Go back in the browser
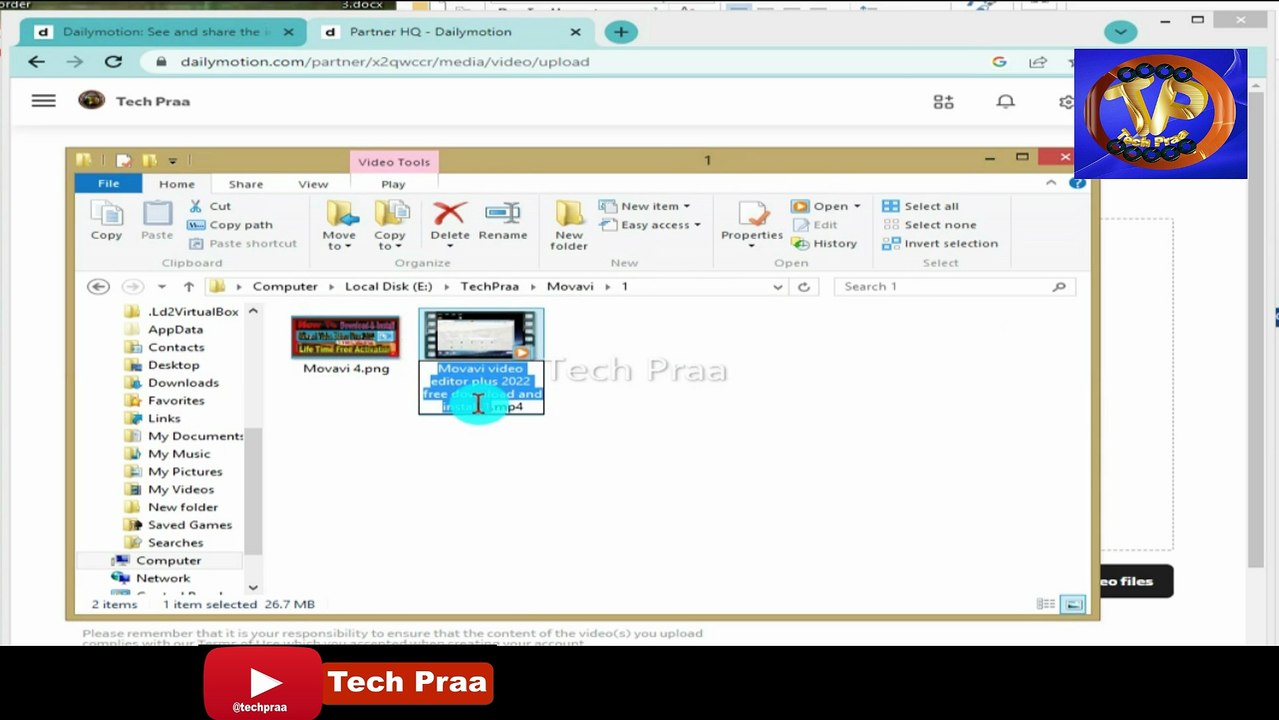Image resolution: width=1279 pixels, height=720 pixels. (x=37, y=62)
